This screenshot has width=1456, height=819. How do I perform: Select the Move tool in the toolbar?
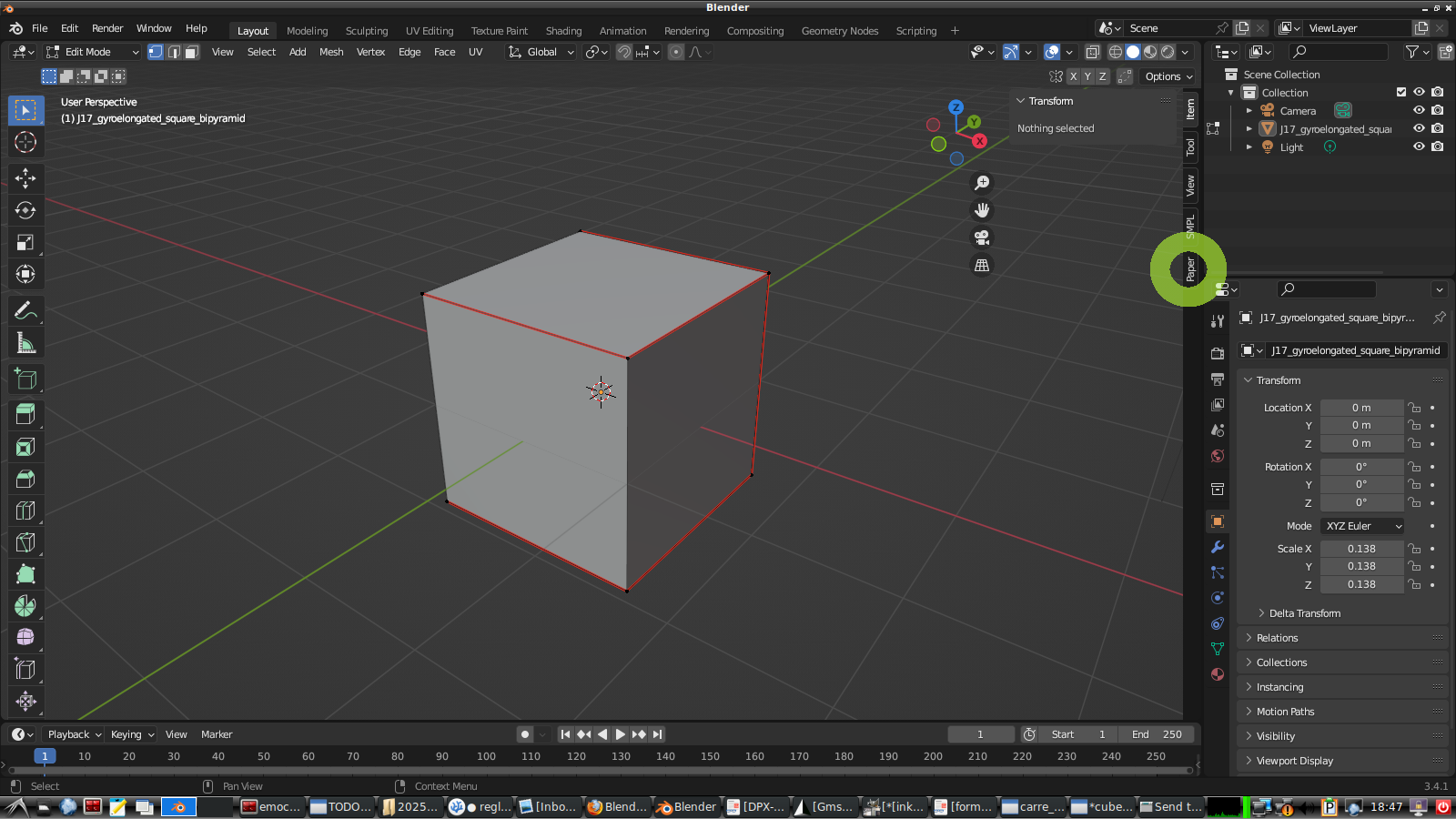[26, 178]
